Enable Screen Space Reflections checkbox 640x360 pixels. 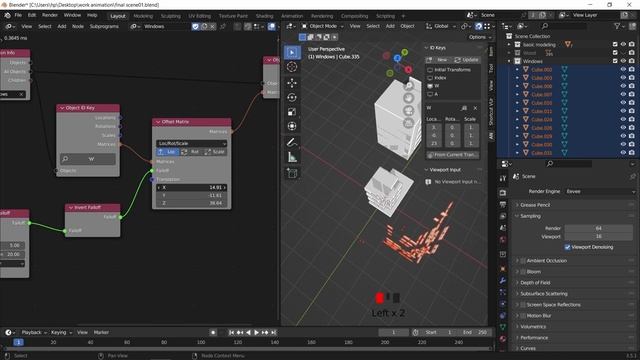tap(523, 304)
